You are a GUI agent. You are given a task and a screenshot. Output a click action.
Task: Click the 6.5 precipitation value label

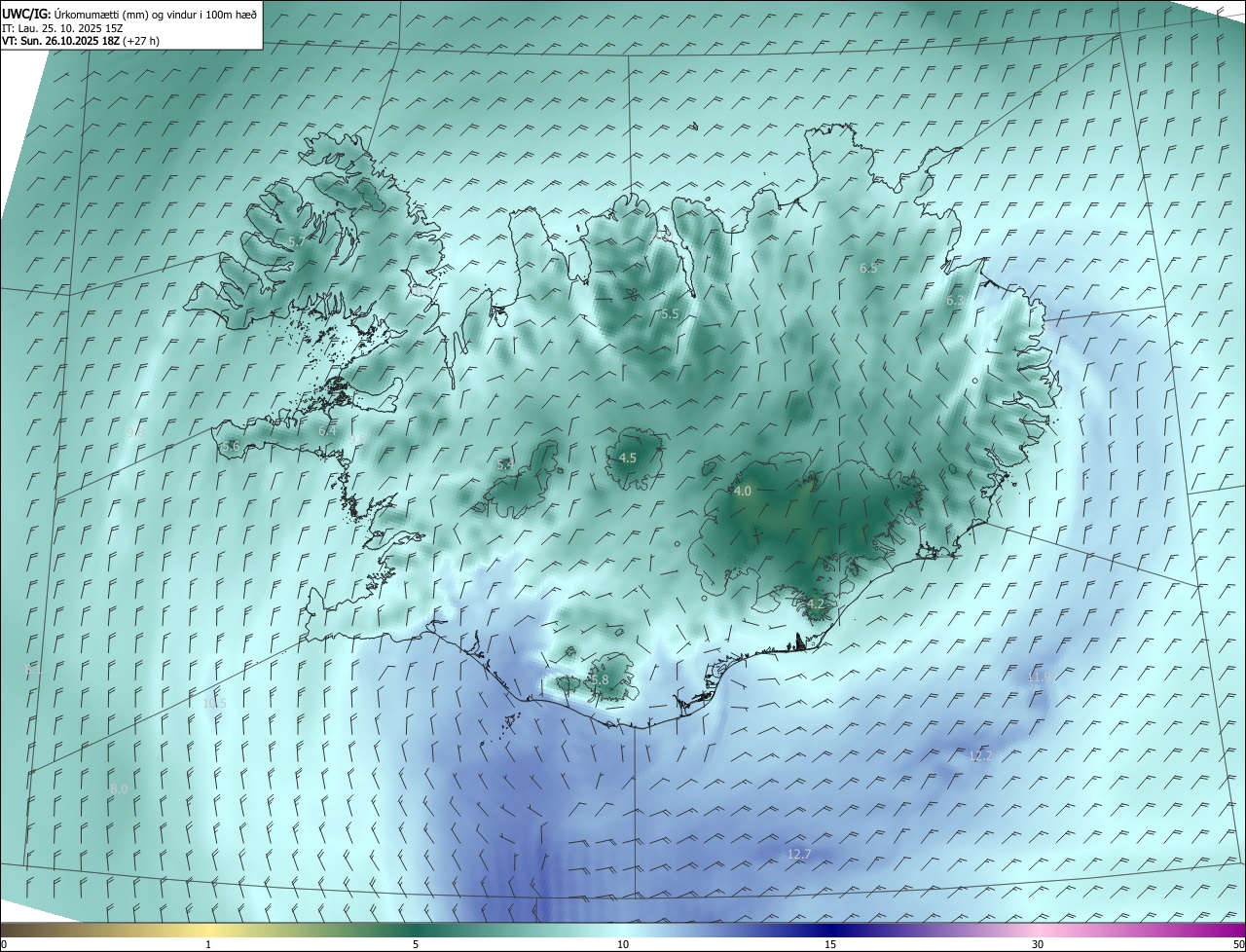(868, 268)
